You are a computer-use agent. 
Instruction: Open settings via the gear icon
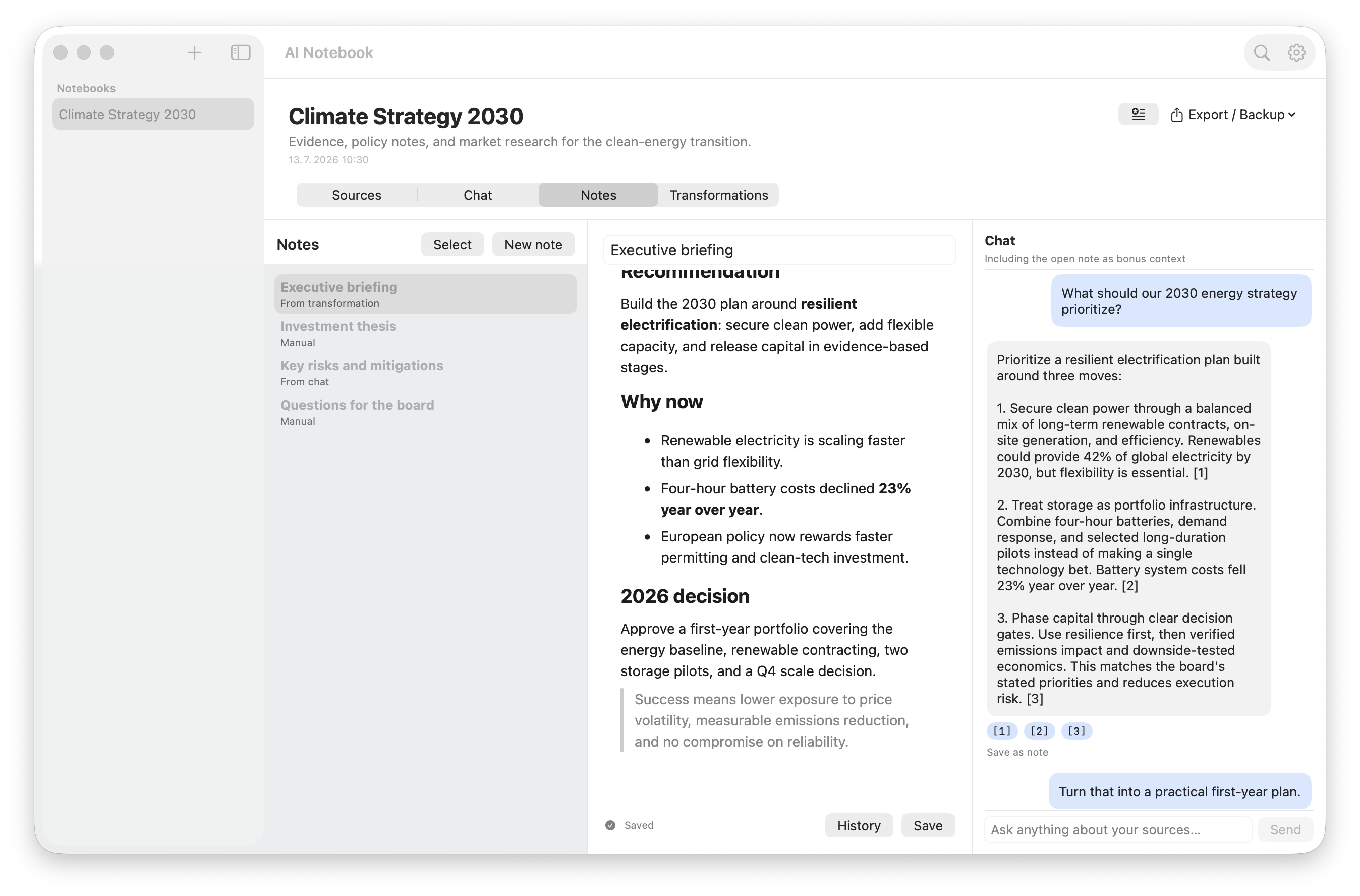coord(1296,52)
